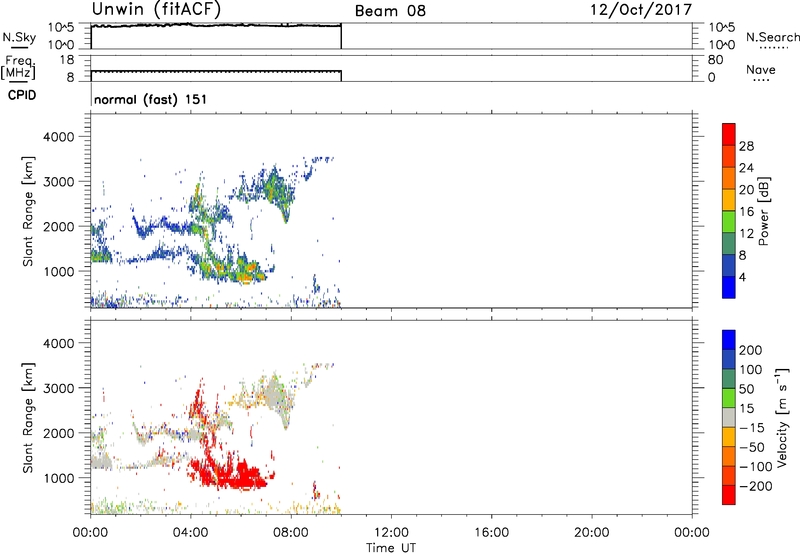Select the '50' label on Velocity colorbar

[x=746, y=389]
